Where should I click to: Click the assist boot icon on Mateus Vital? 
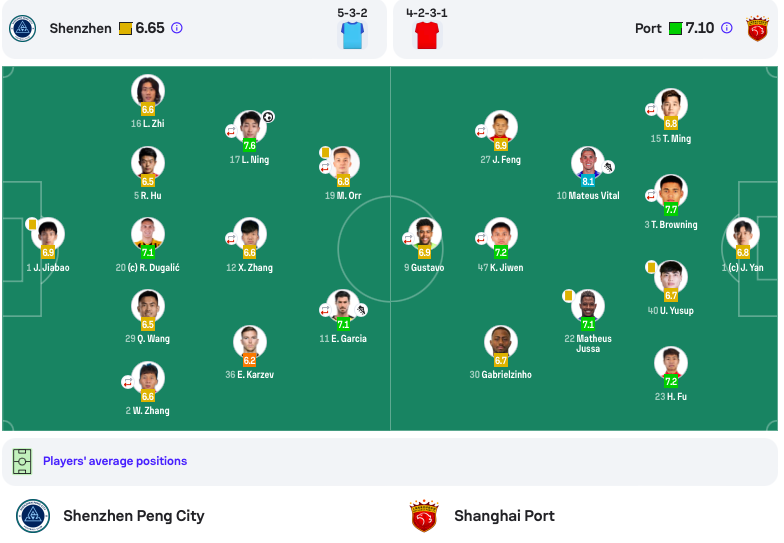tap(608, 167)
